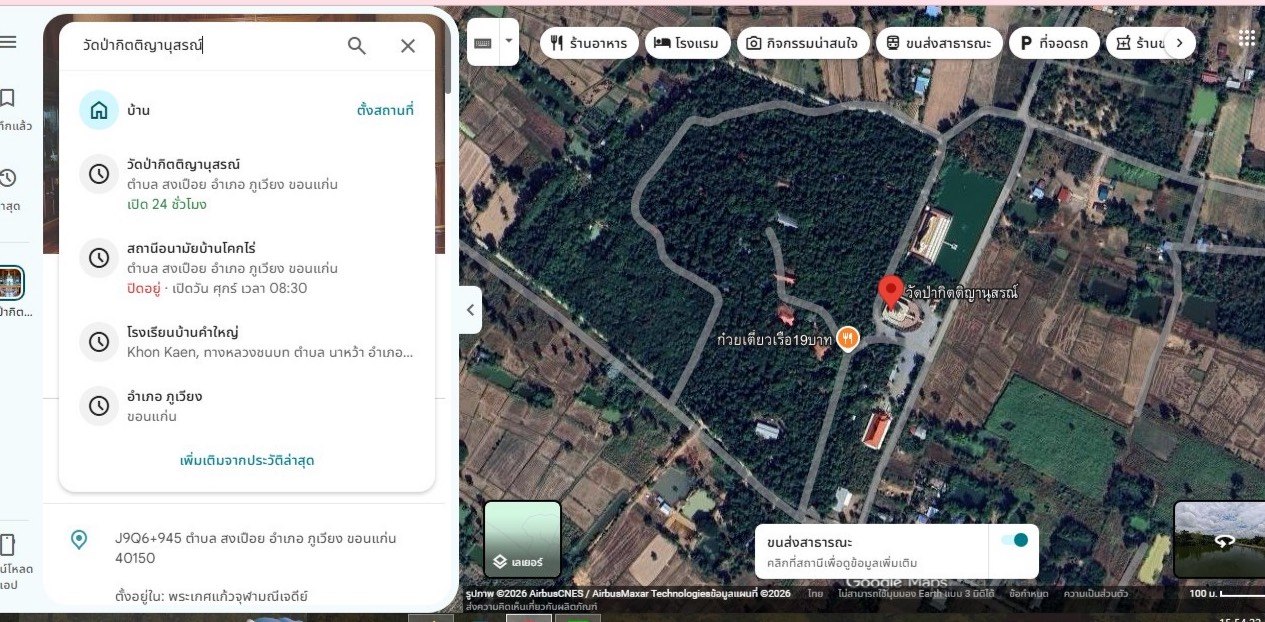Click the get-the-app phone icon in sidebar
This screenshot has height=622, width=1265.
point(7,545)
